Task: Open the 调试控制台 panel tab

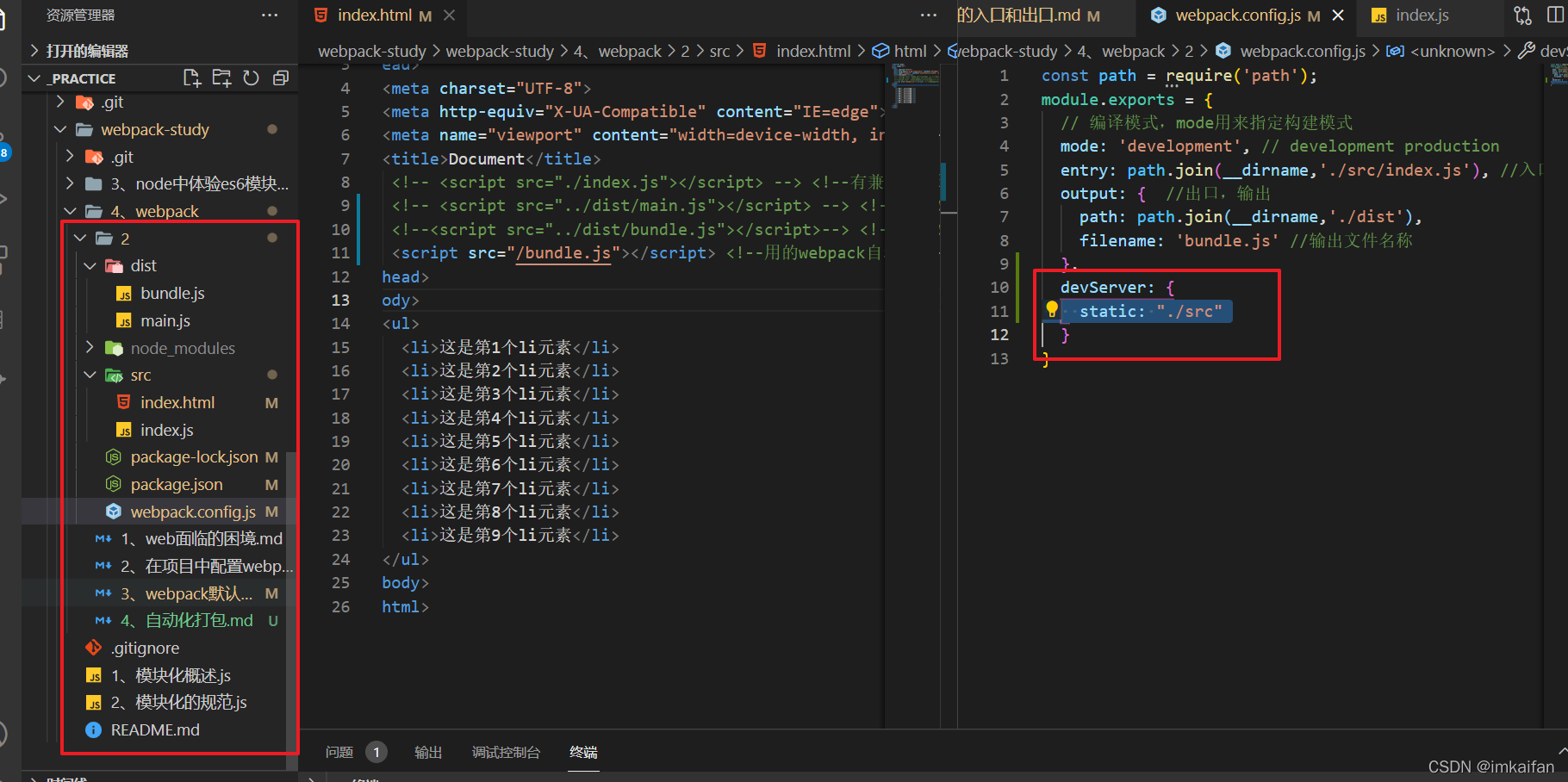Action: coord(507,753)
